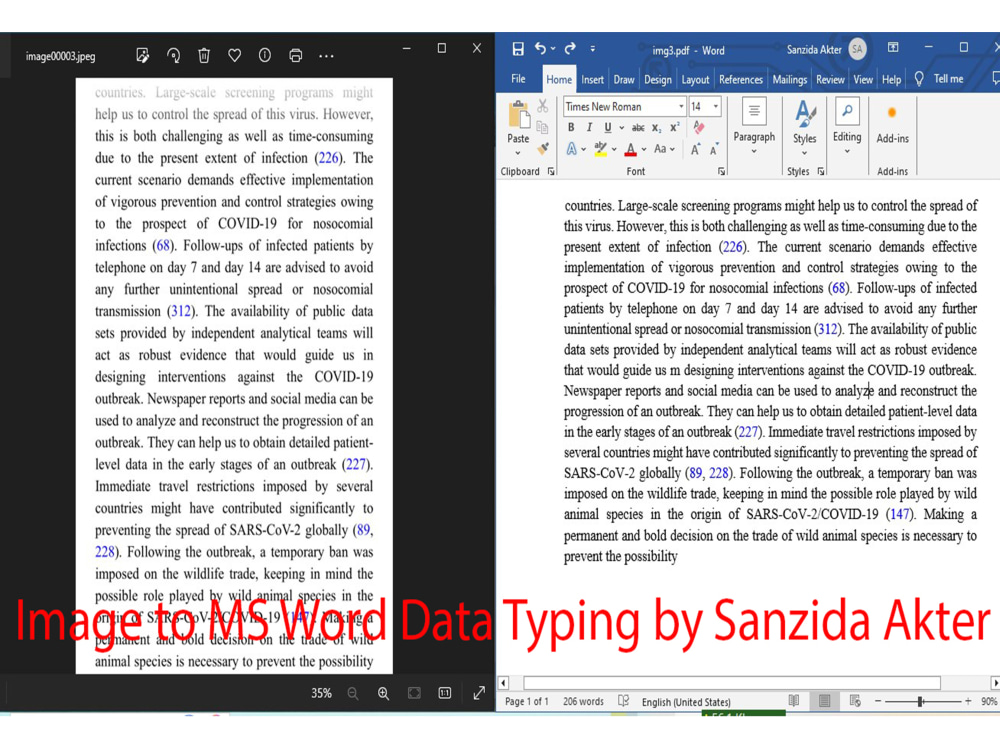1000x750 pixels.
Task: Click the Paste clipboard icon
Action: 518,116
